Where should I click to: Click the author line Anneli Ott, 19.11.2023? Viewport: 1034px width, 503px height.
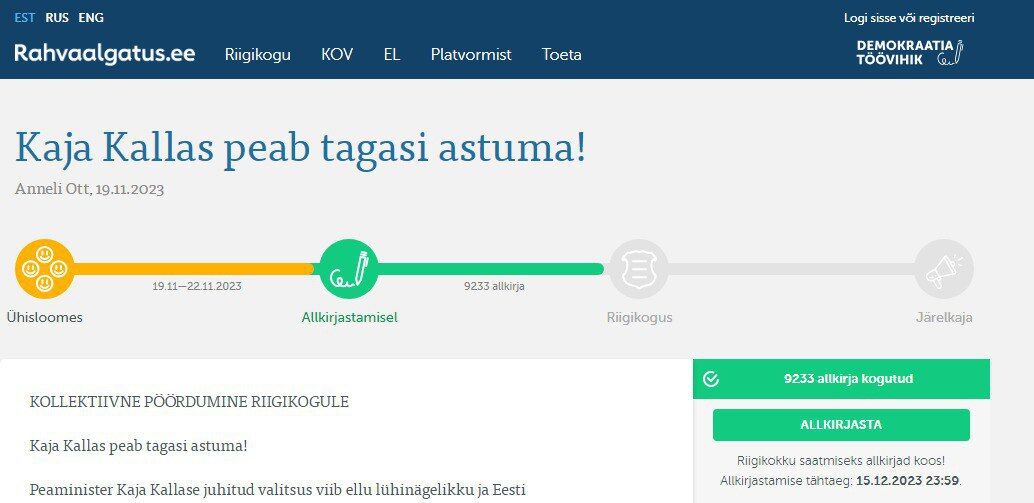[89, 189]
